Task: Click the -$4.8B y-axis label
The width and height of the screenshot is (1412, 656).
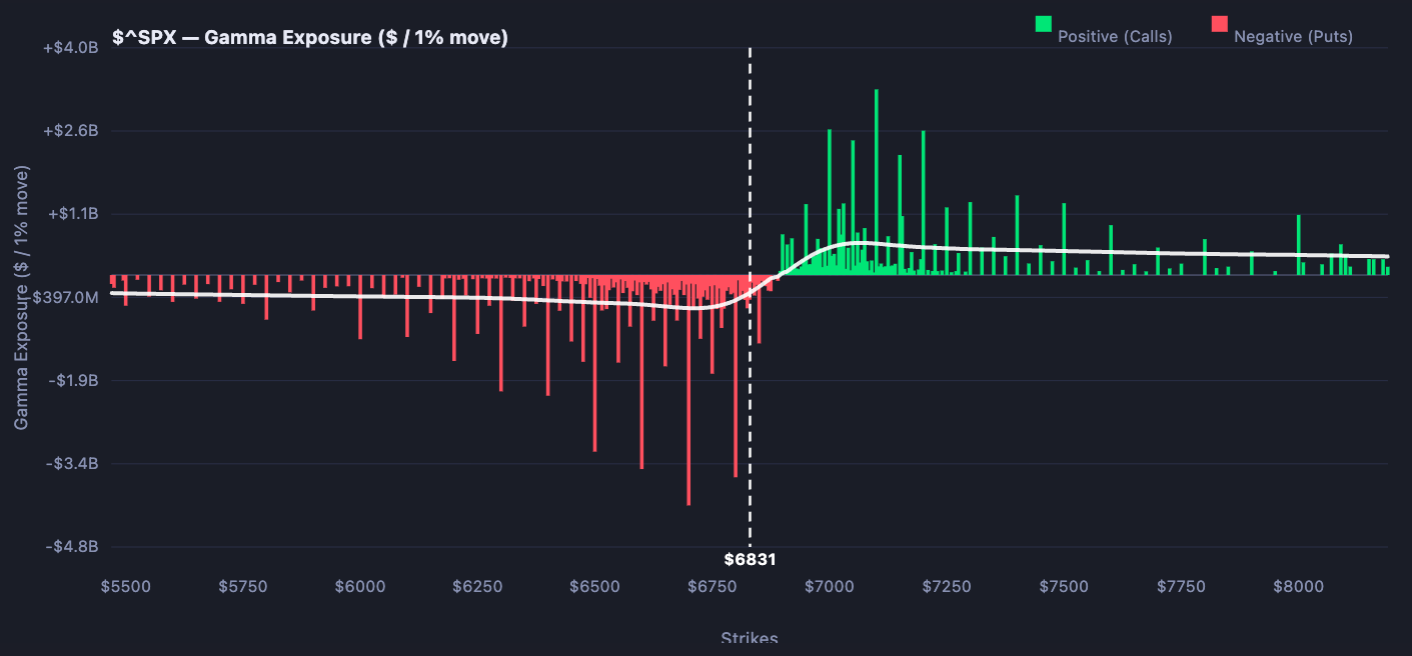Action: [71, 547]
